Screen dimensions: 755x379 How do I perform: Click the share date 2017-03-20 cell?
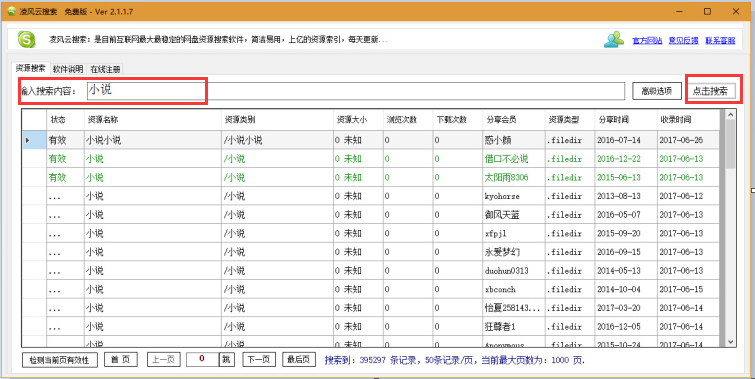(x=625, y=308)
